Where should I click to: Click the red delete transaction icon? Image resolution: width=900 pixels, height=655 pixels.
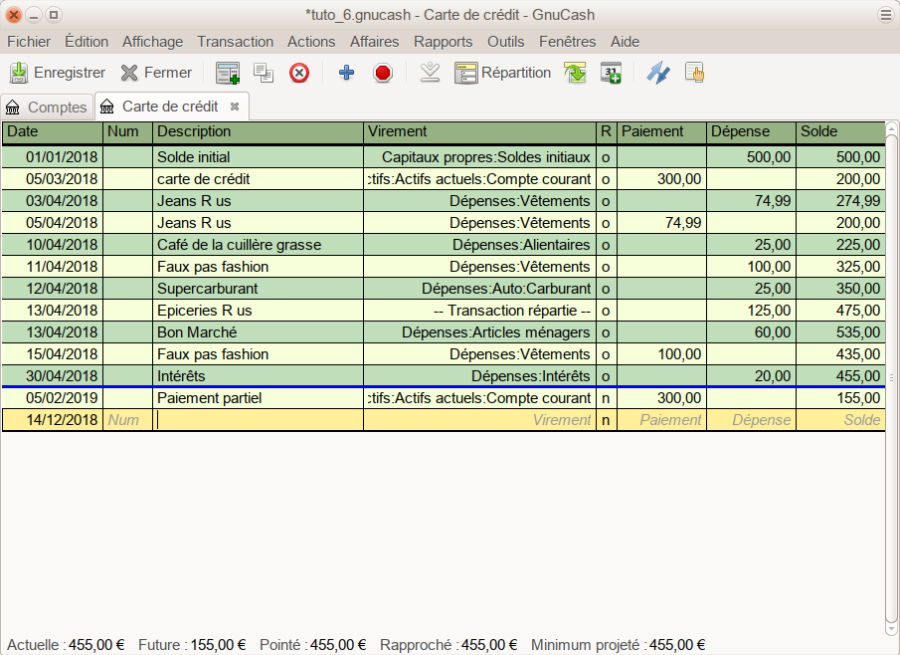tap(299, 73)
